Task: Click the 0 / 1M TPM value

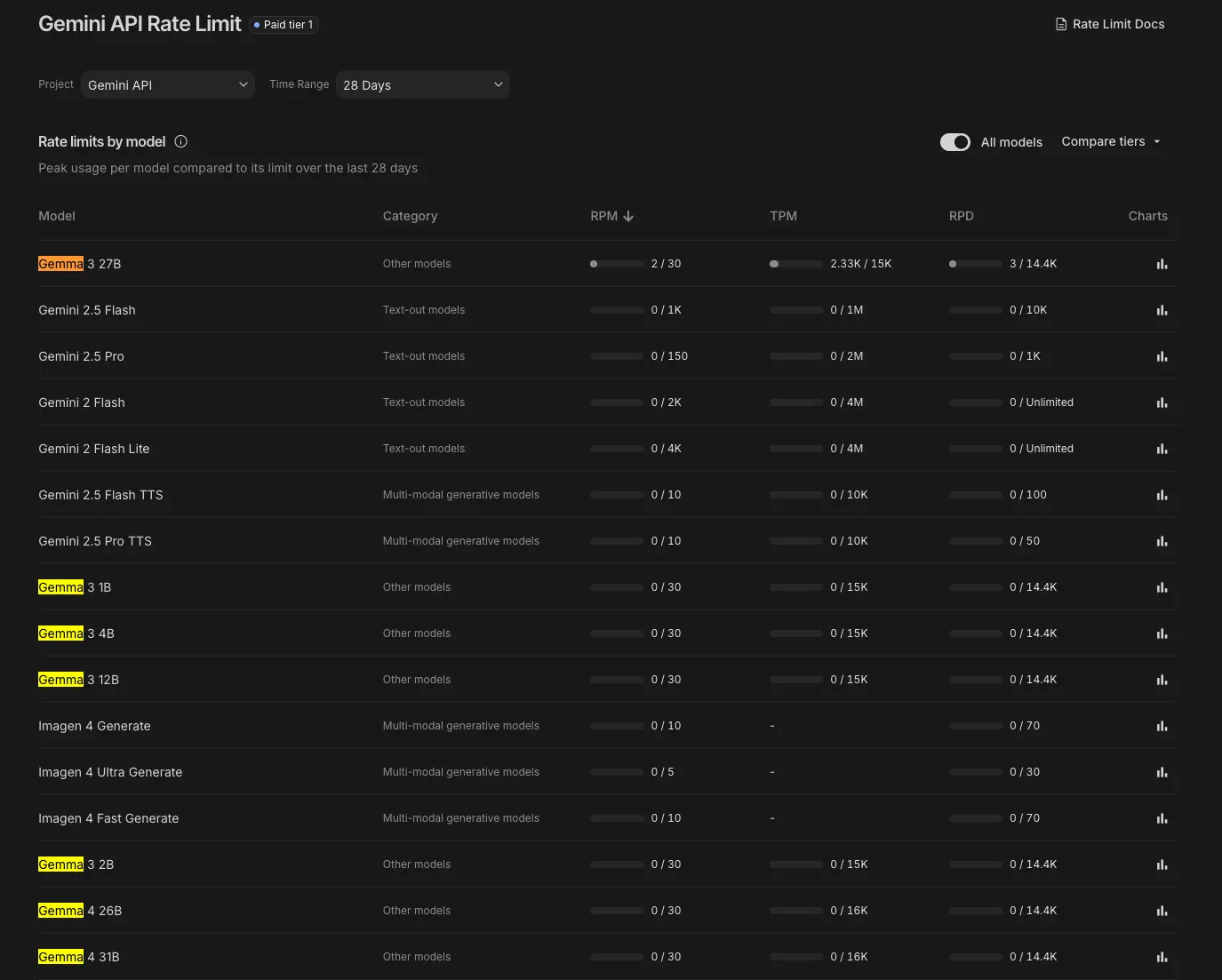Action: click(x=847, y=310)
